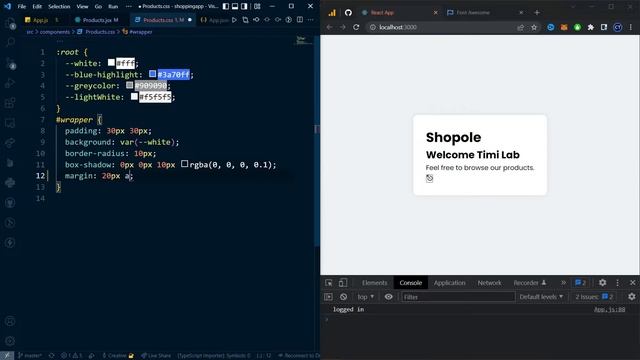Close the React App browser tab
This screenshot has width=640, height=360.
coord(436,13)
